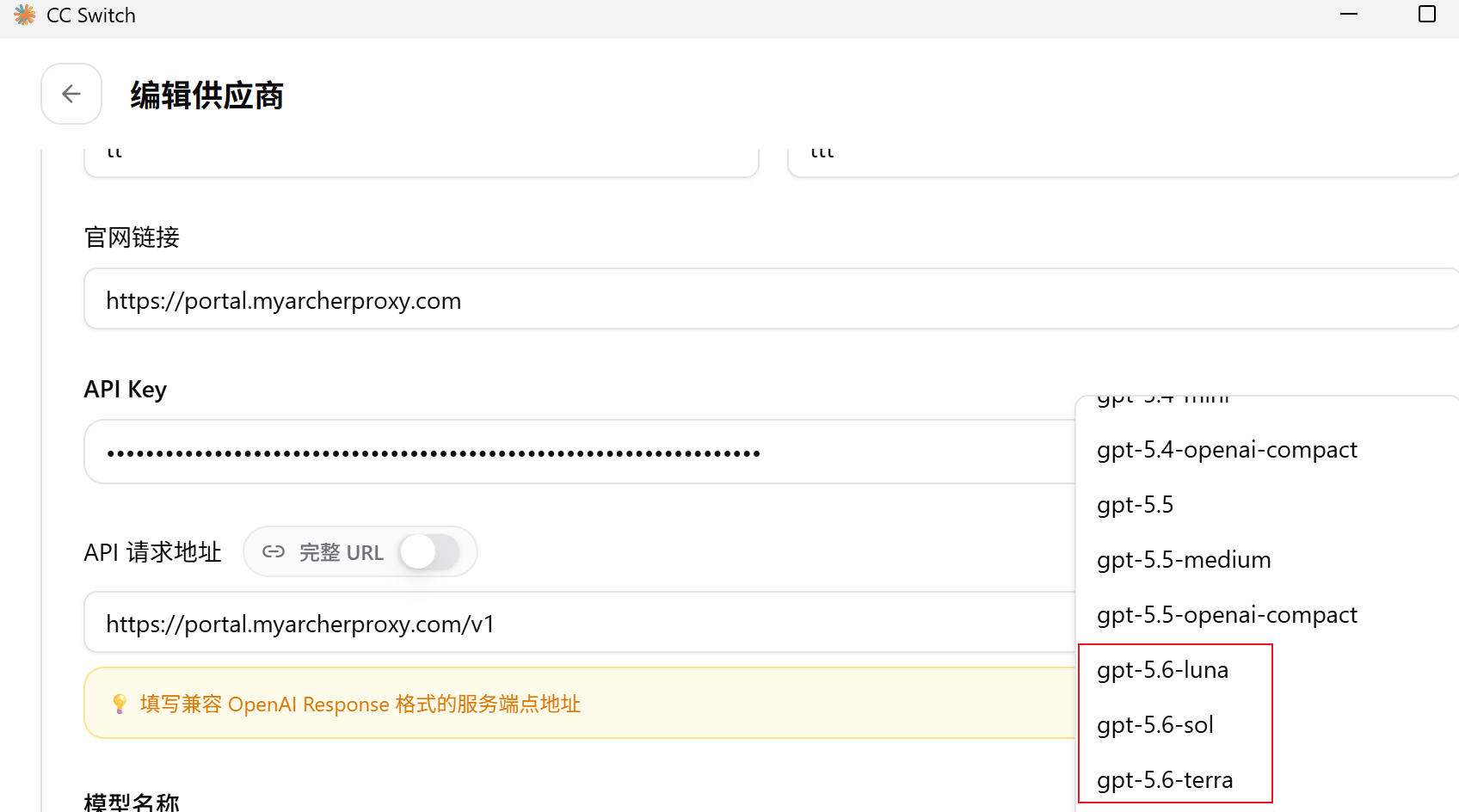Click the API Key password field
The height and width of the screenshot is (812, 1459).
580,452
